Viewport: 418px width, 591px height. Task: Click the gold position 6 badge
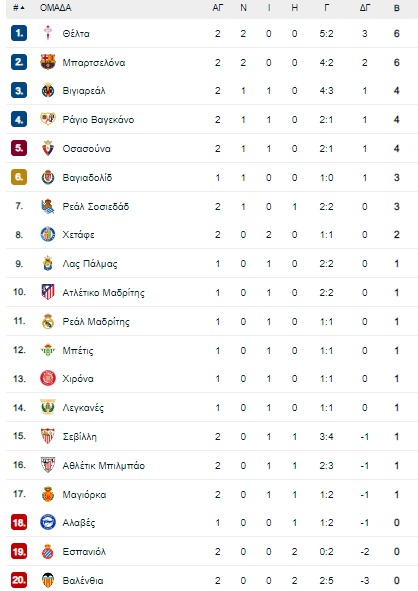pyautogui.click(x=19, y=177)
